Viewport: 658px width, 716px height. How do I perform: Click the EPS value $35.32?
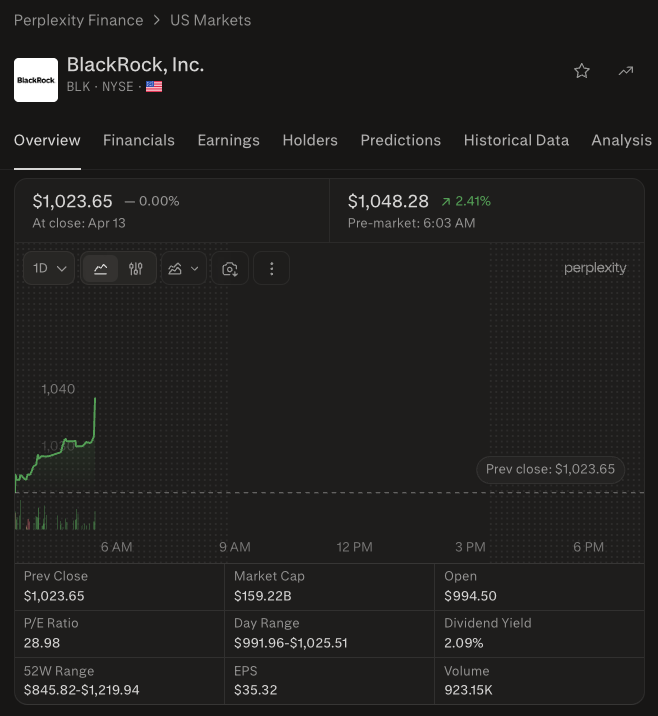click(x=256, y=690)
